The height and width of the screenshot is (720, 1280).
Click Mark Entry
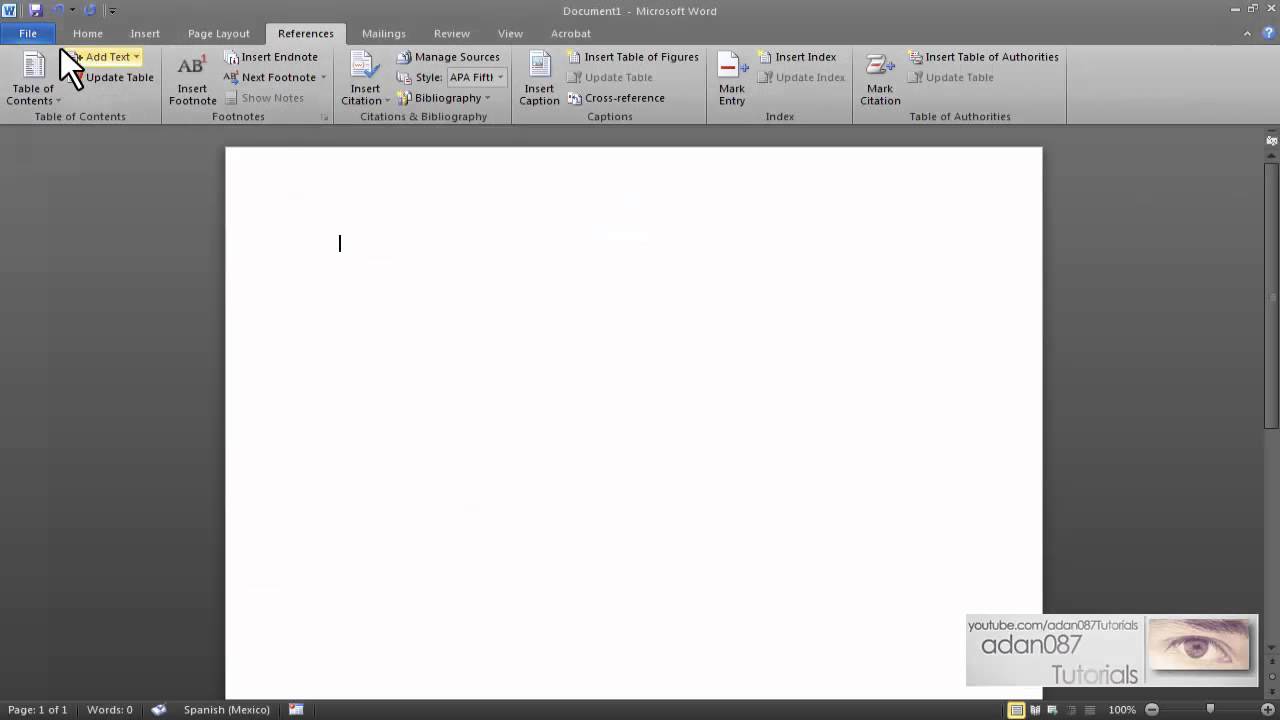pyautogui.click(x=732, y=78)
